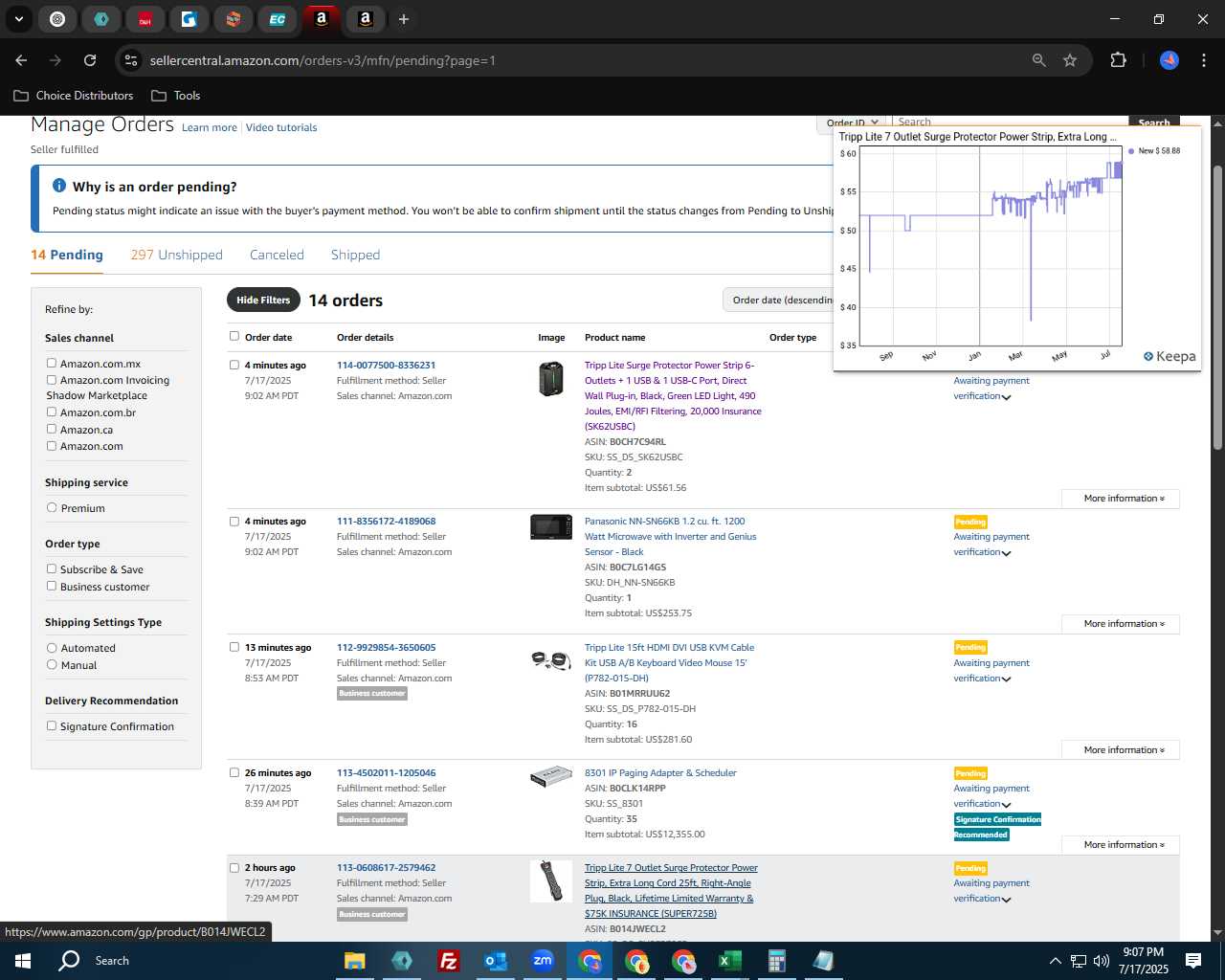Screen dimensions: 1225x980
Task: Launch File Explorer from taskbar
Action: 355,961
